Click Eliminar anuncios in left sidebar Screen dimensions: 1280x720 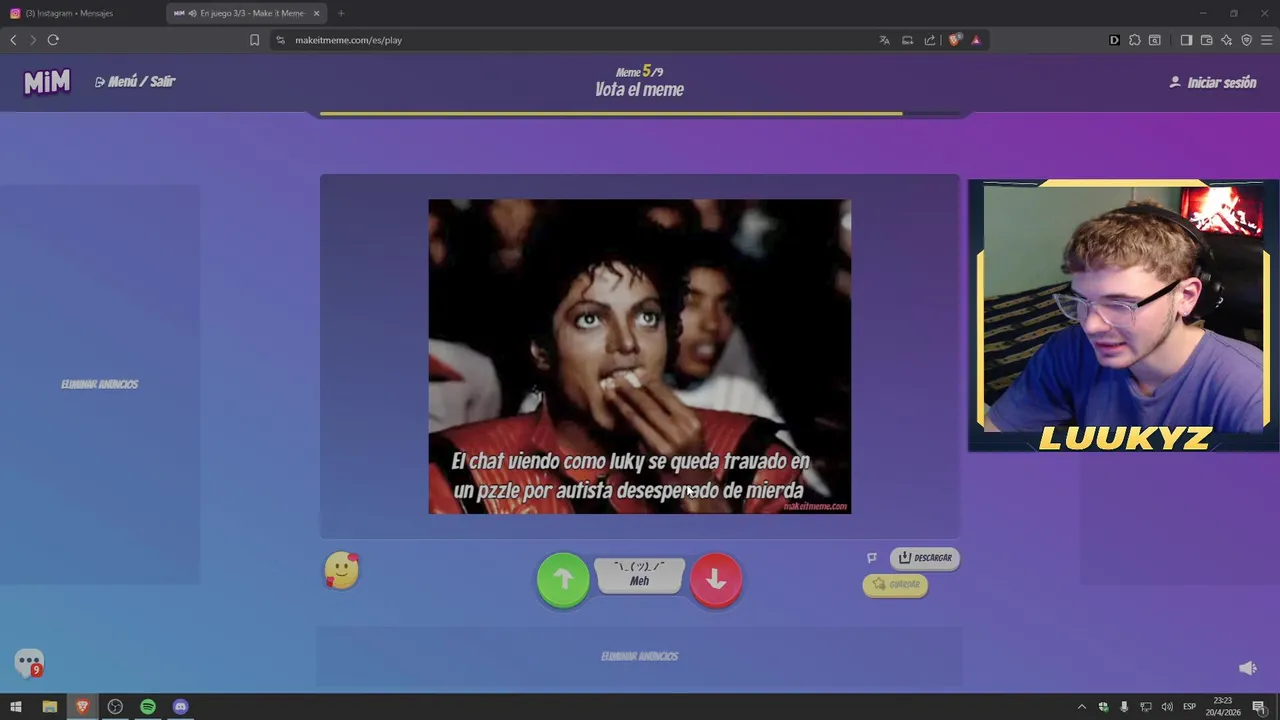click(100, 384)
